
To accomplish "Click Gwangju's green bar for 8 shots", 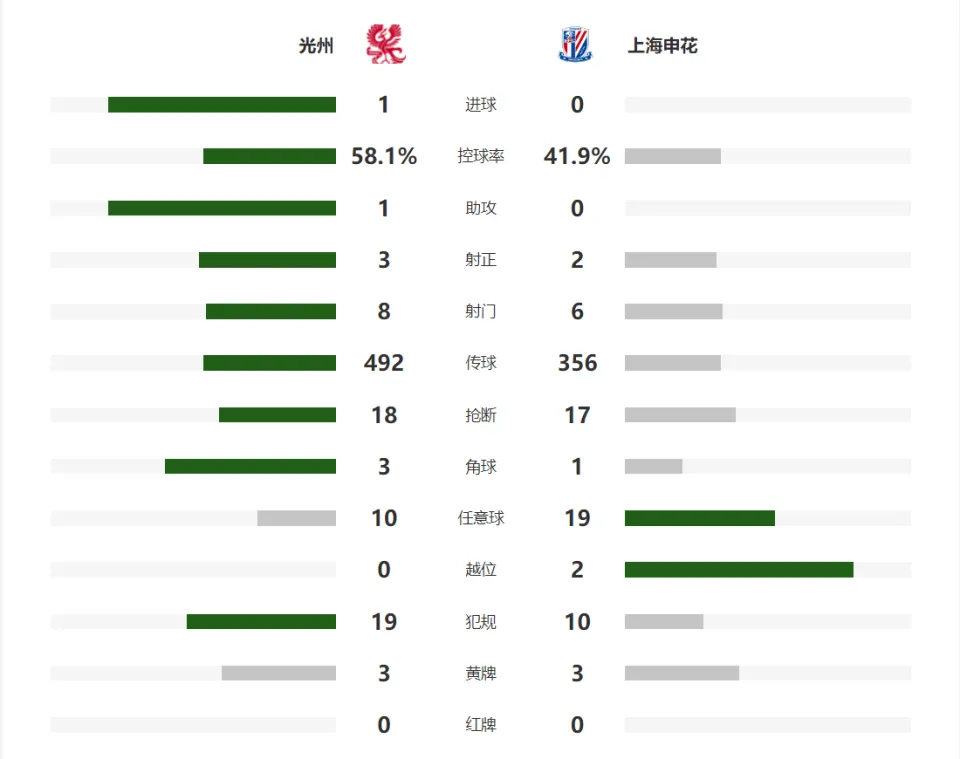I will point(271,312).
